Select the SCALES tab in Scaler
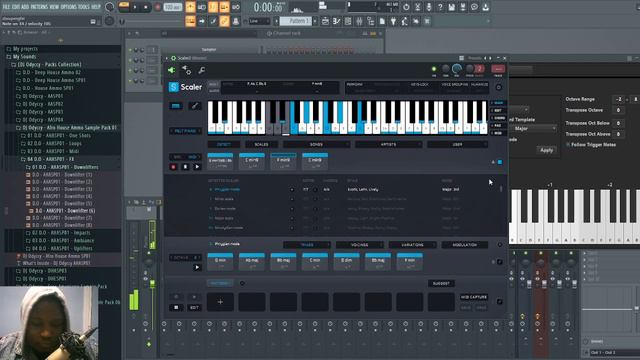This screenshot has height=360, width=640. (x=261, y=144)
